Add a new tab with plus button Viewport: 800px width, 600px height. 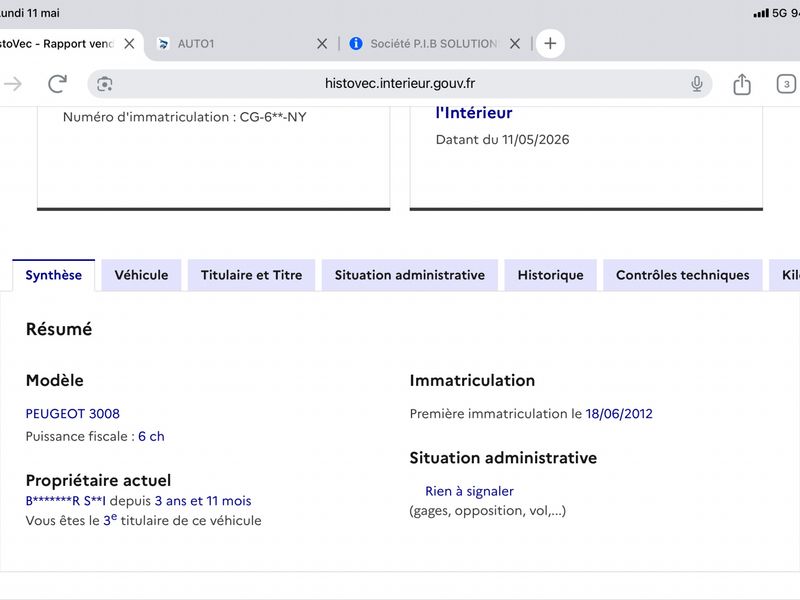pos(550,43)
